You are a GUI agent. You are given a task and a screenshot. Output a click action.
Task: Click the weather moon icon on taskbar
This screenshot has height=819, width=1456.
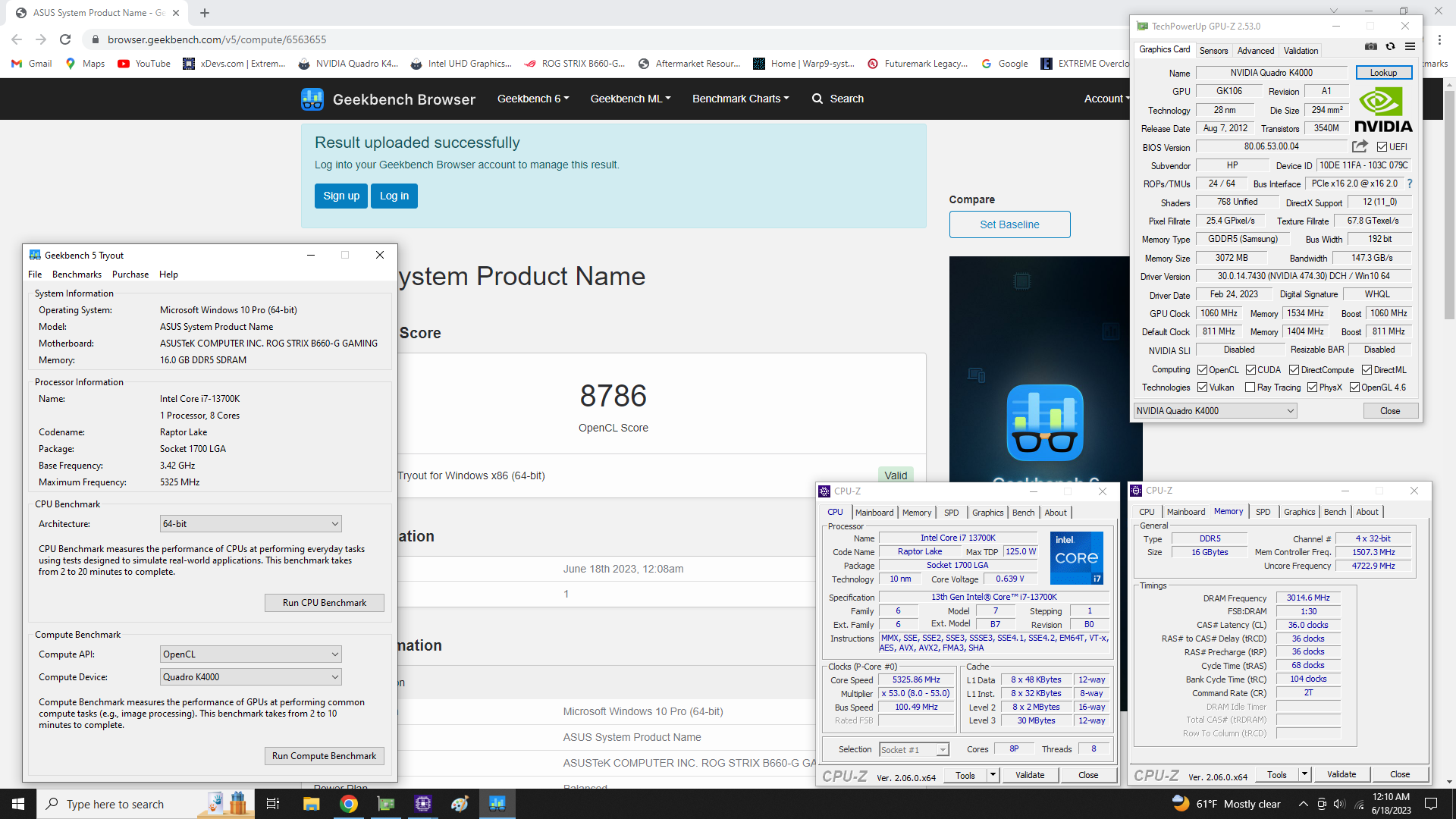(x=1181, y=803)
